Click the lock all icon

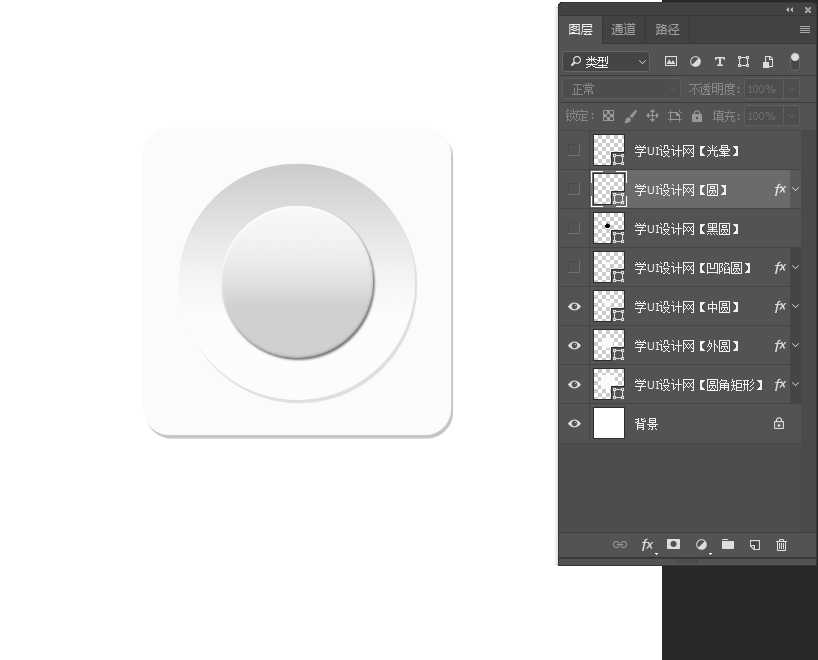point(697,116)
